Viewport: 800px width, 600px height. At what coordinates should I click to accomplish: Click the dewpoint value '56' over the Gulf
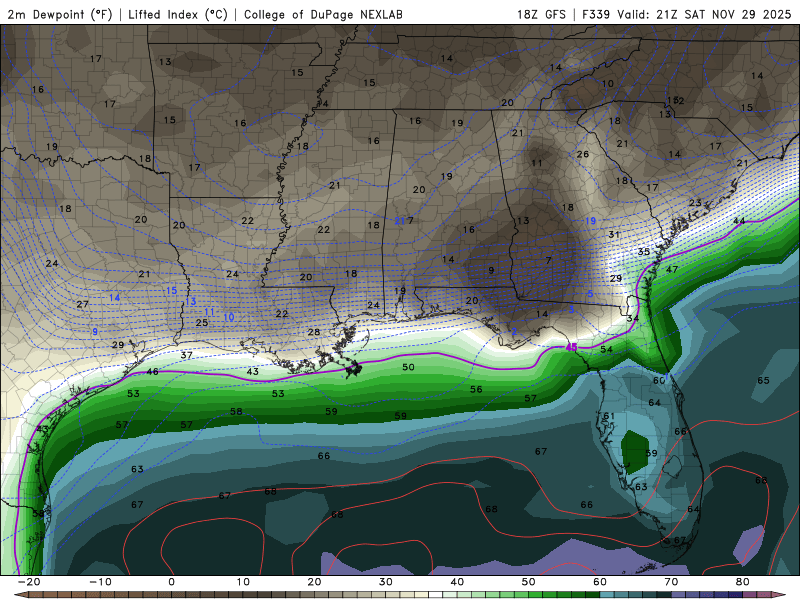point(476,389)
